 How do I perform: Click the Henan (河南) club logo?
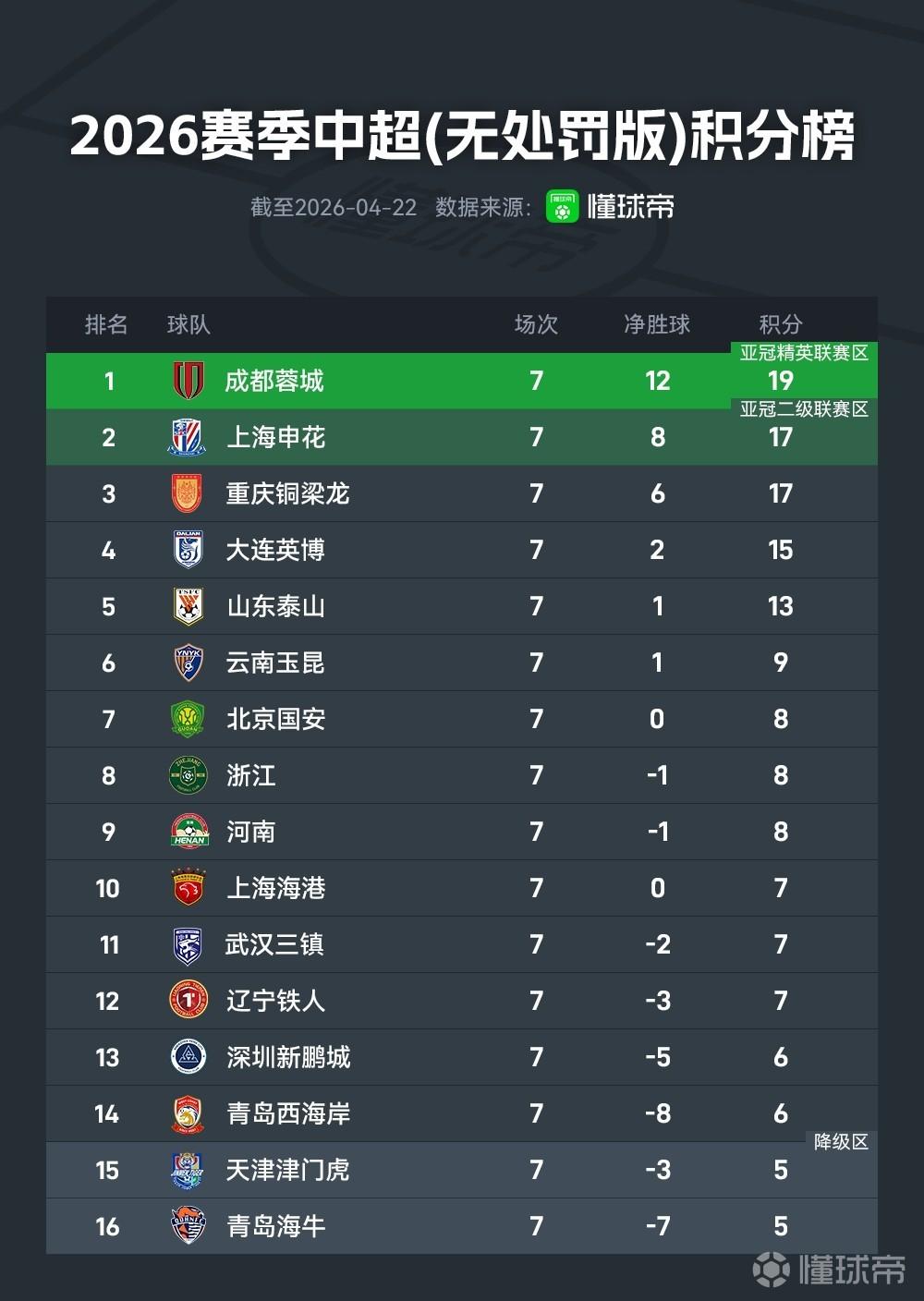[x=188, y=832]
